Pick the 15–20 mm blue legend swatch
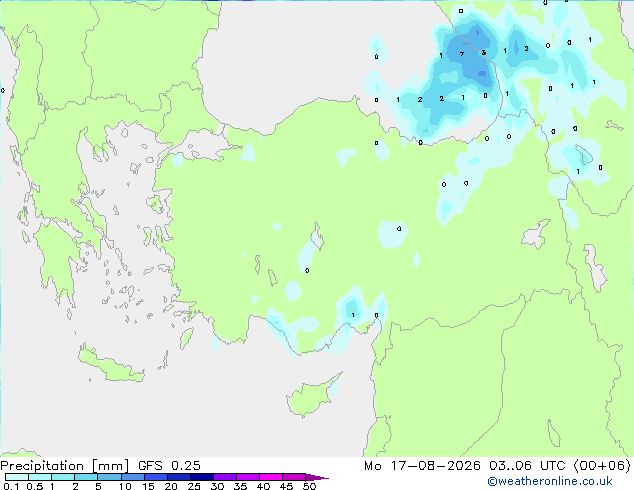The height and width of the screenshot is (490, 634). pyautogui.click(x=155, y=477)
